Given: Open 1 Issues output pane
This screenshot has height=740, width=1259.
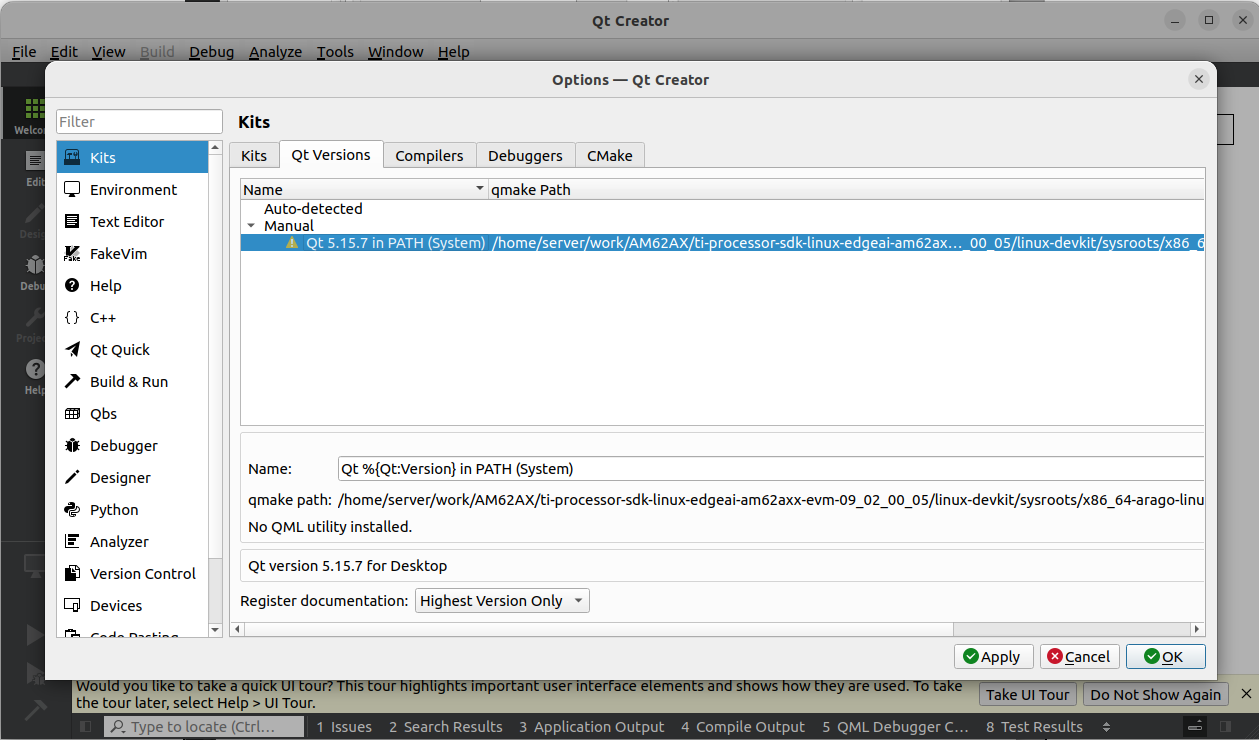Looking at the screenshot, I should 344,727.
